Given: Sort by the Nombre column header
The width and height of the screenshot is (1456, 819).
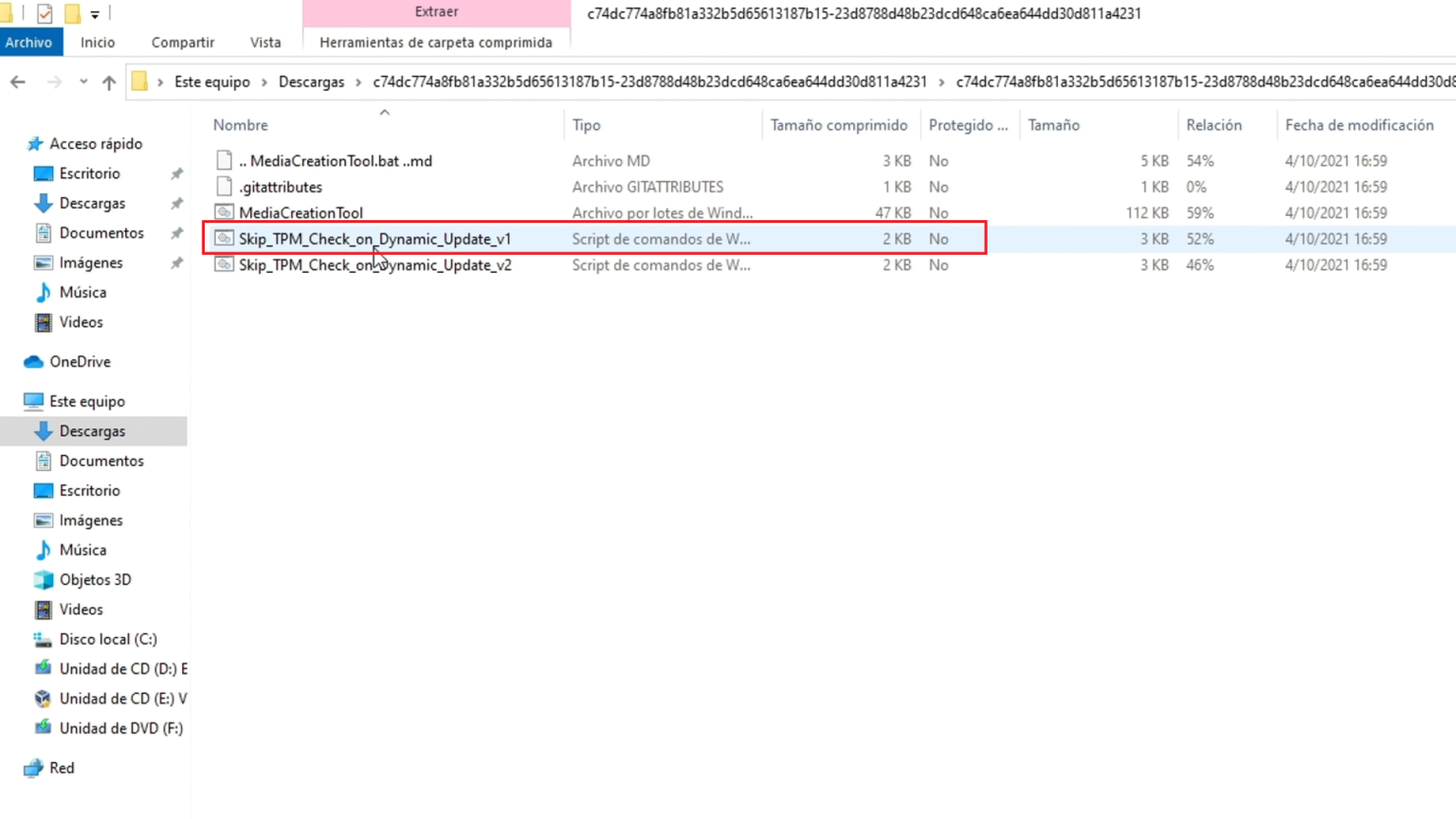Looking at the screenshot, I should pyautogui.click(x=241, y=125).
